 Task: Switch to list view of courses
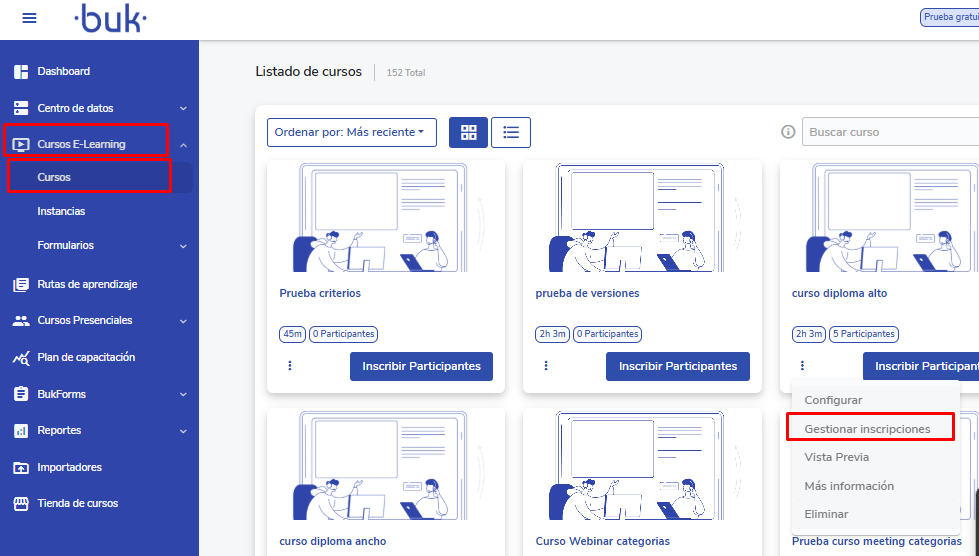click(511, 132)
